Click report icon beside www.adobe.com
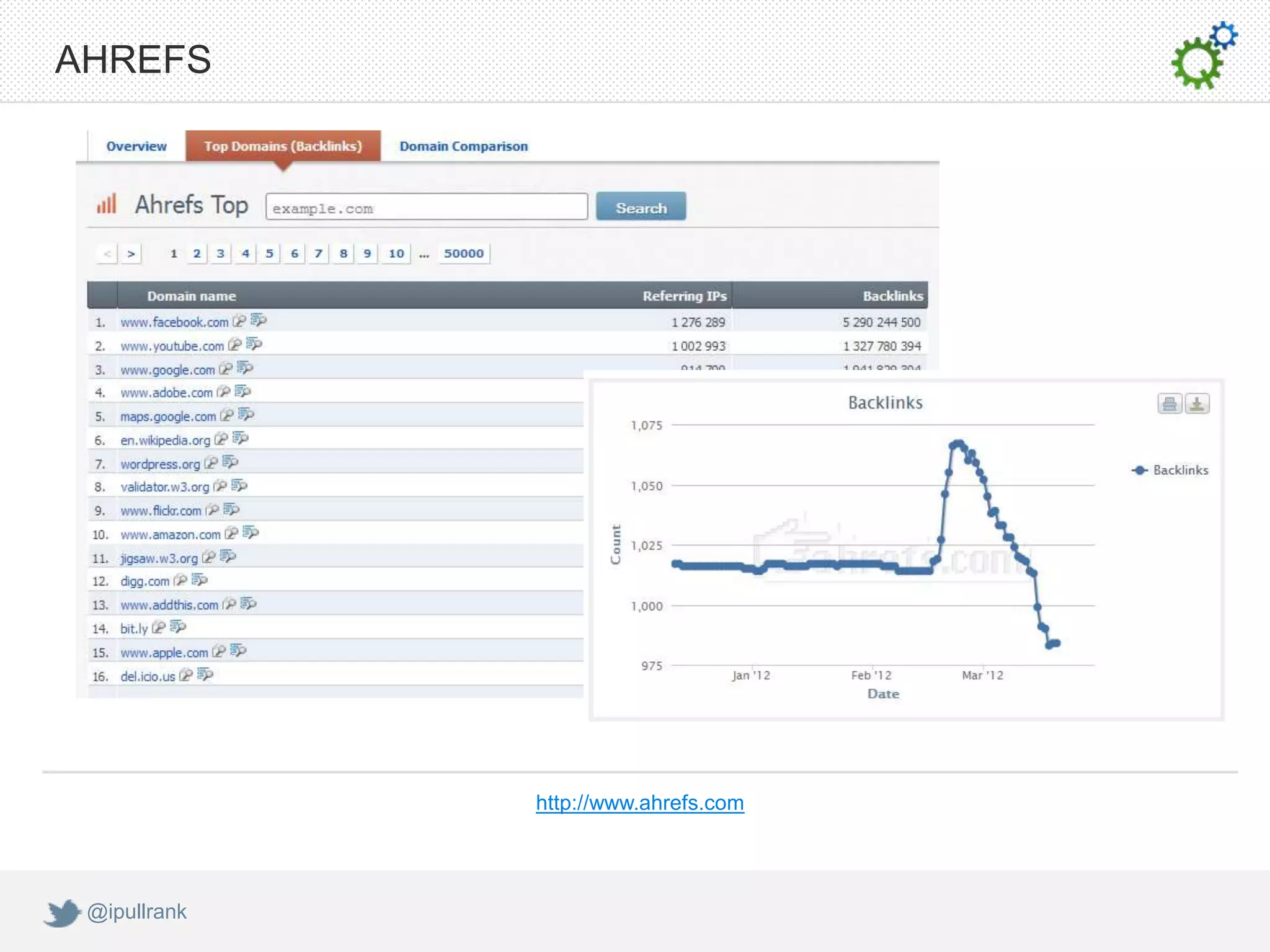Image resolution: width=1270 pixels, height=952 pixels. click(x=242, y=391)
